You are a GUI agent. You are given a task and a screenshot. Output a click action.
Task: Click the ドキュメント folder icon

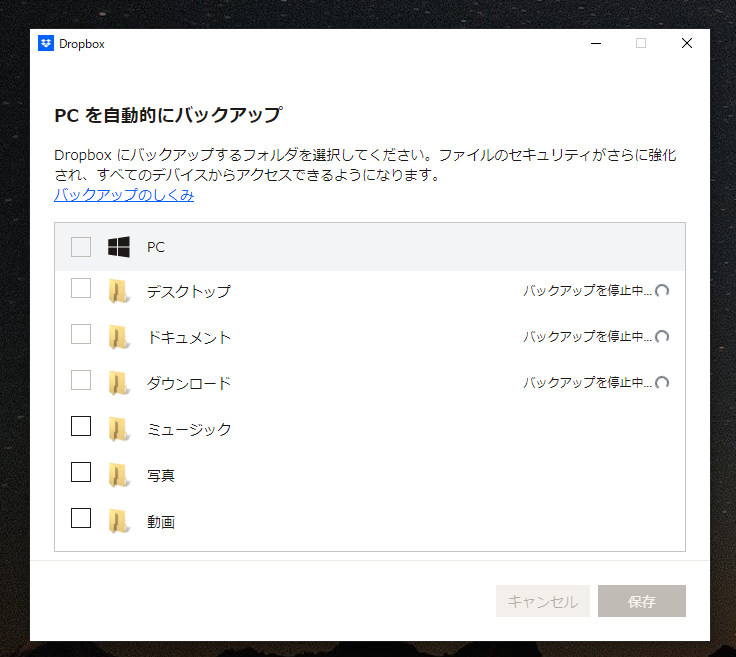pos(119,338)
